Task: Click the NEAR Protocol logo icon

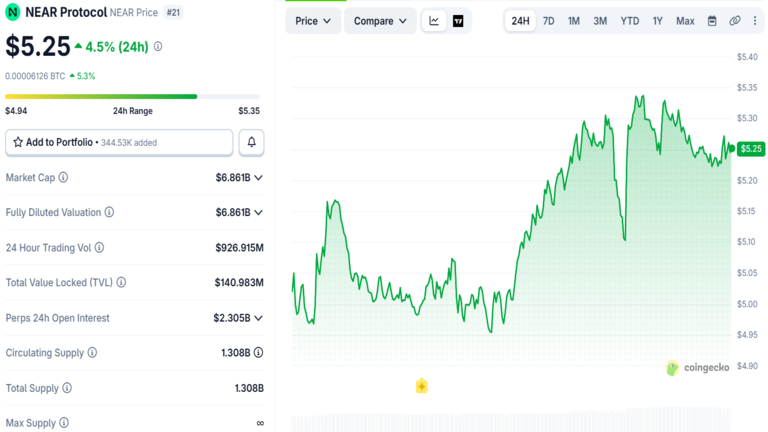Action: click(13, 12)
